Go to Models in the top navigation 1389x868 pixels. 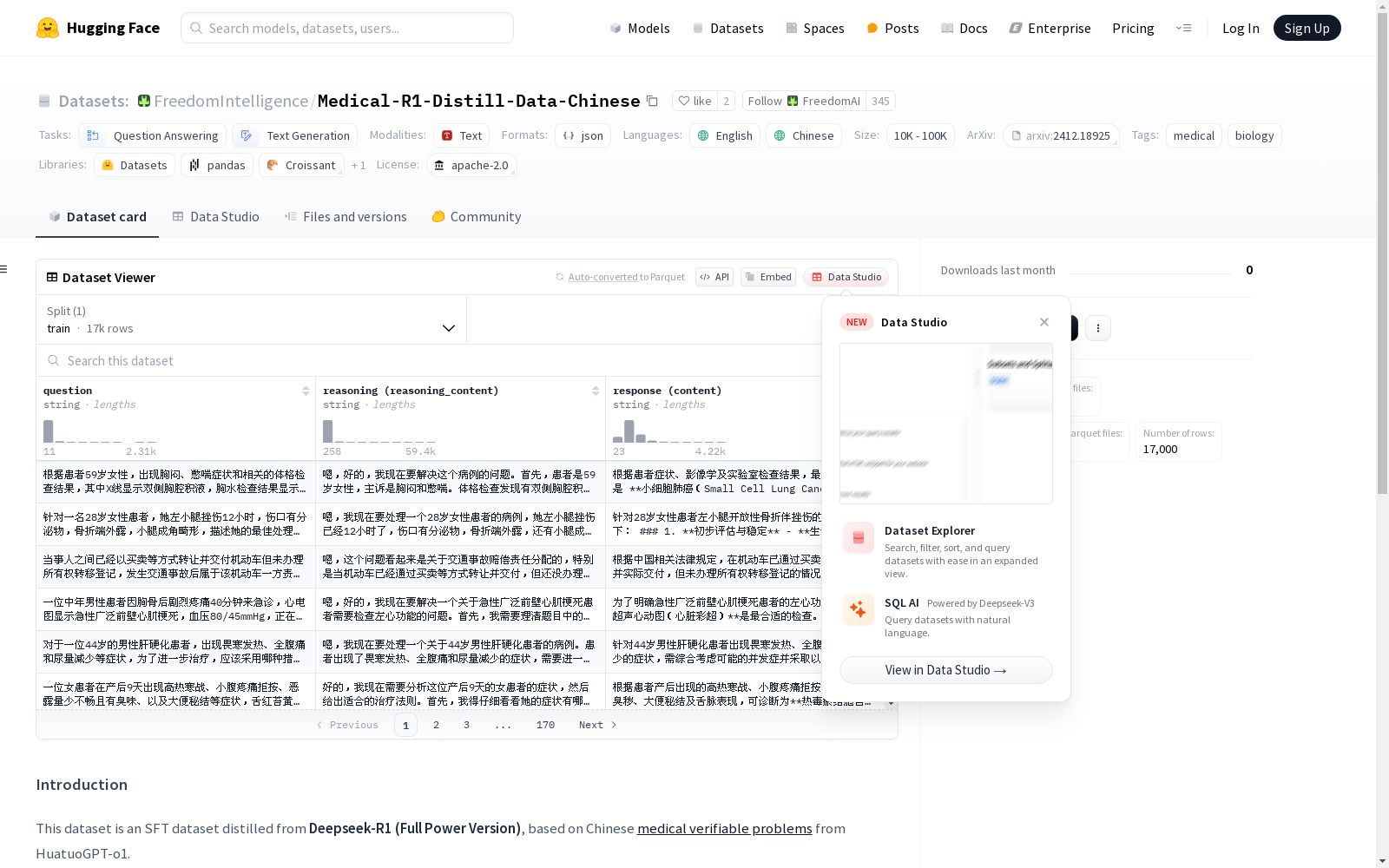click(640, 28)
